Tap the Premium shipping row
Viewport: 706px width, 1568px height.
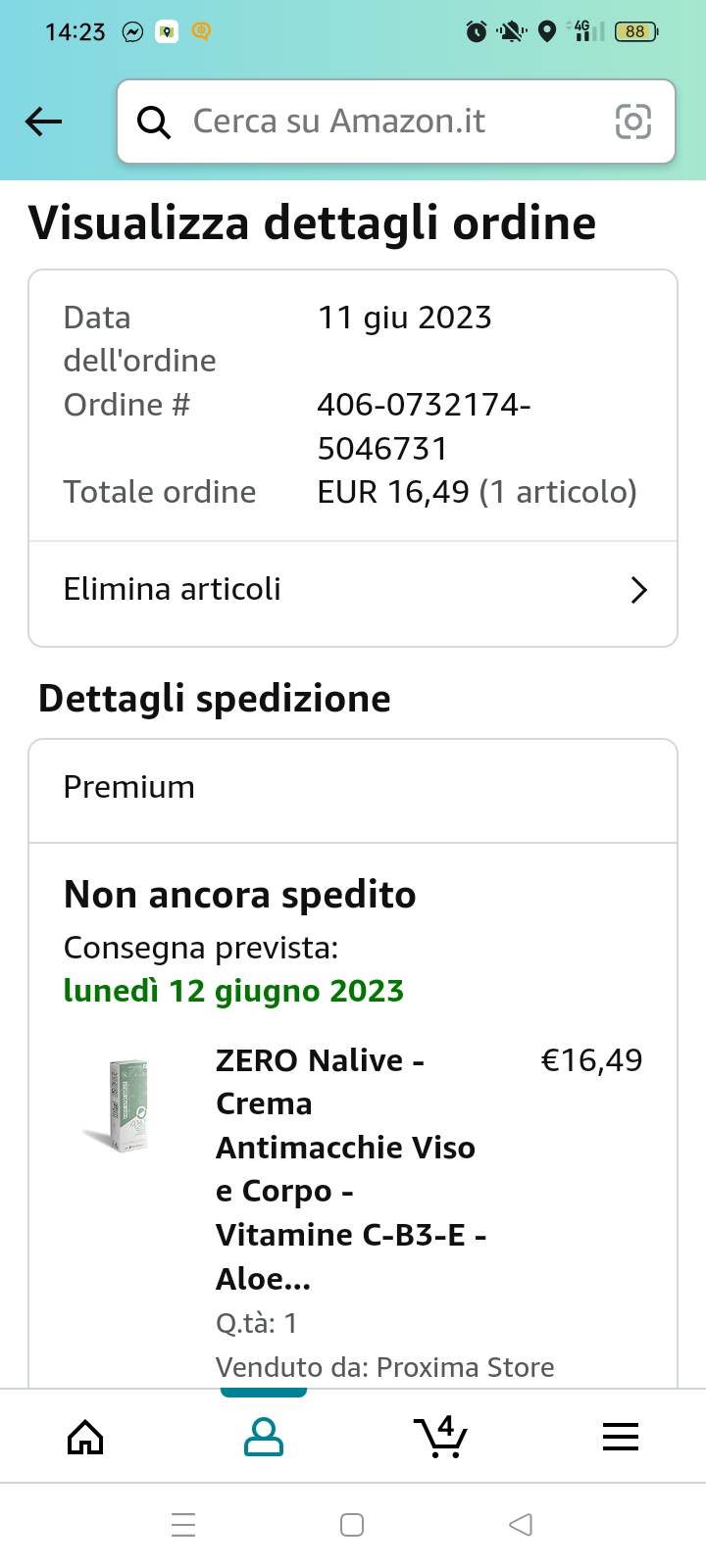pyautogui.click(x=353, y=788)
